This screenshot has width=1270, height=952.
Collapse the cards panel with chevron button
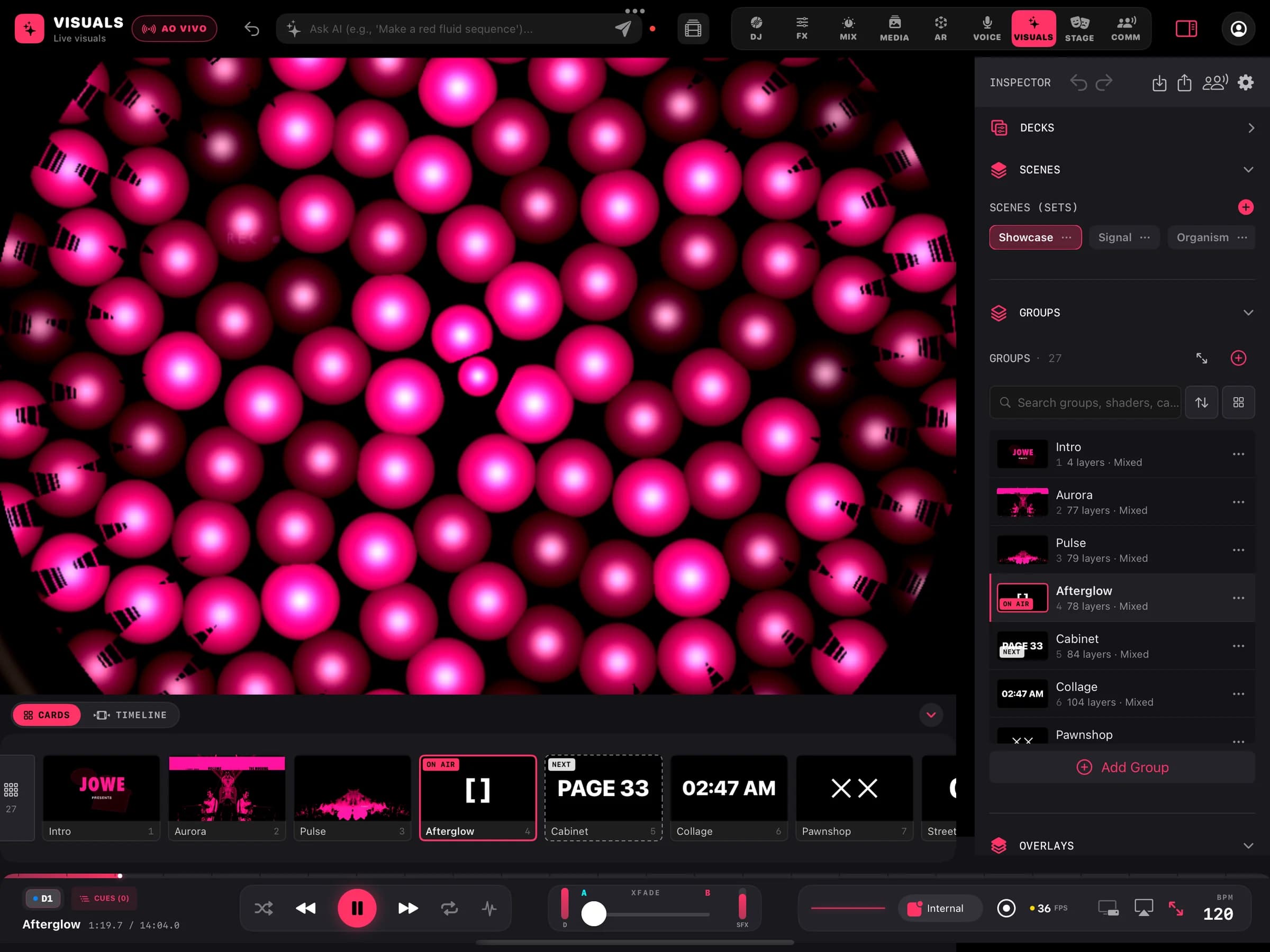(931, 715)
